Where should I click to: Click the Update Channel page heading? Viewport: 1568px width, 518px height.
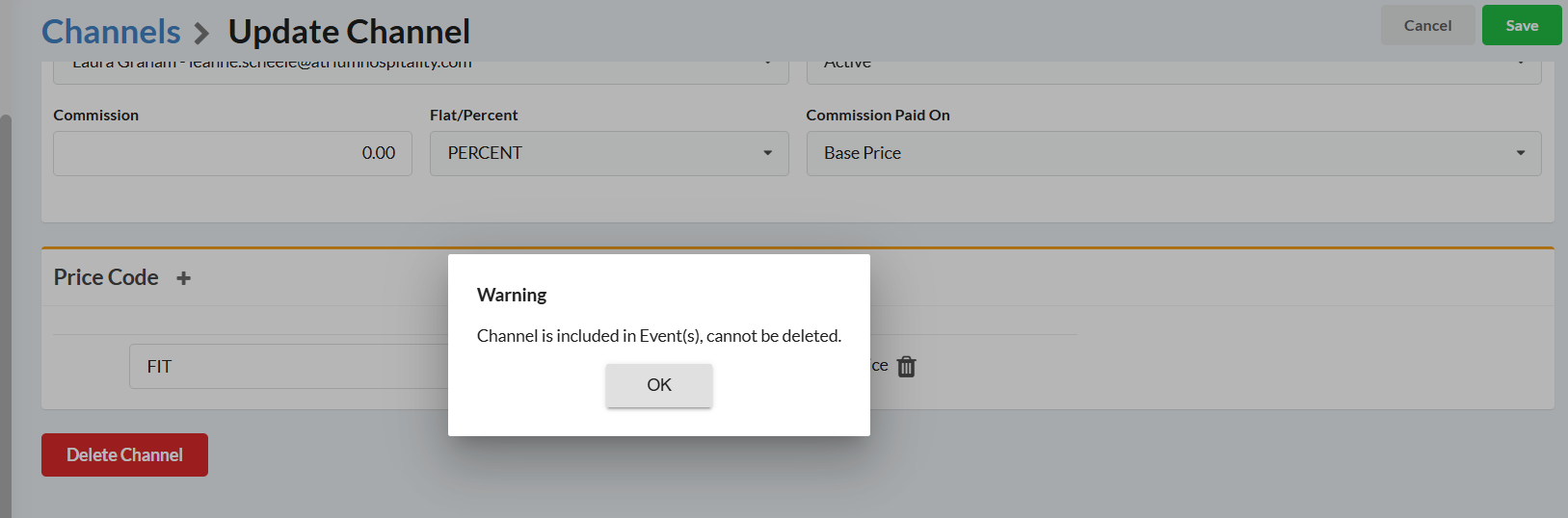349,32
